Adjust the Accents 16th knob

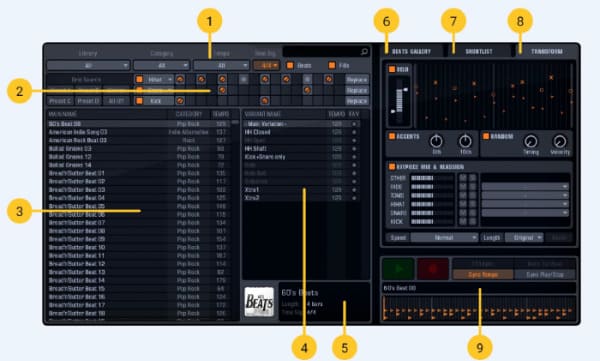[x=465, y=141]
